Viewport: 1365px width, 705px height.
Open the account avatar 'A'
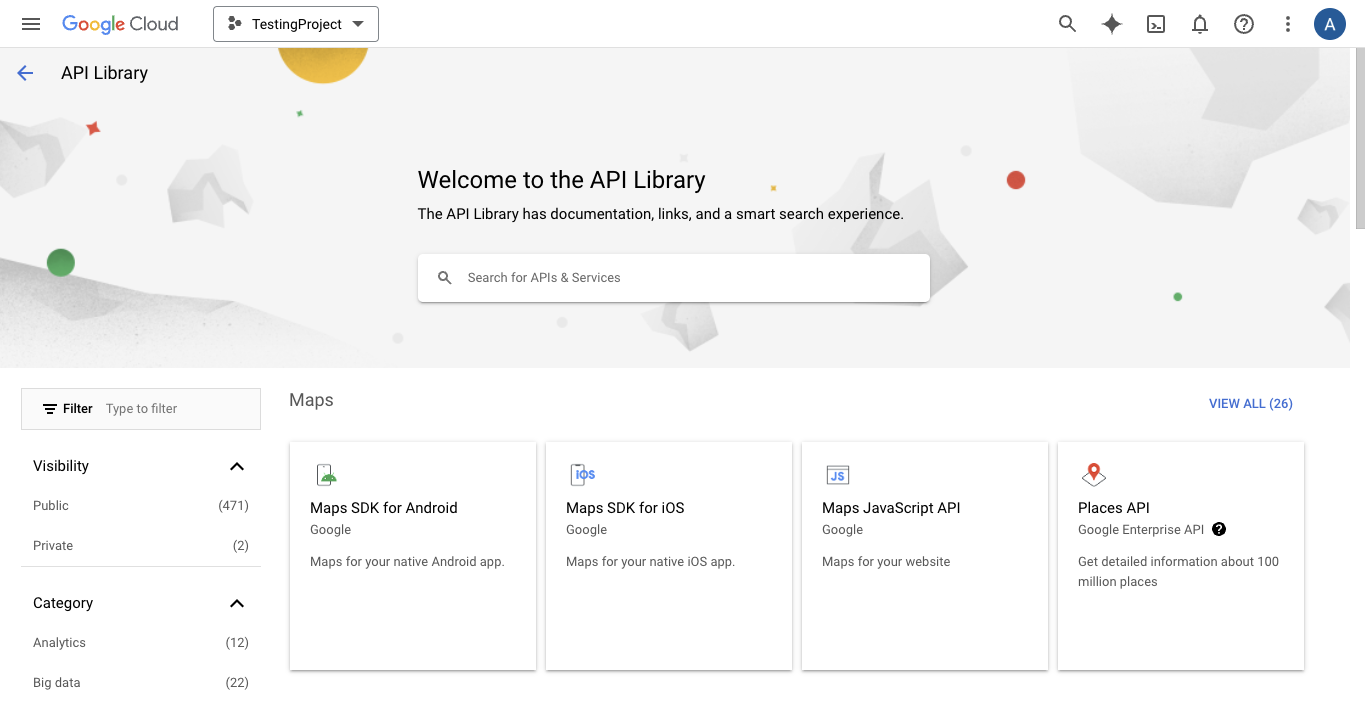[x=1330, y=24]
